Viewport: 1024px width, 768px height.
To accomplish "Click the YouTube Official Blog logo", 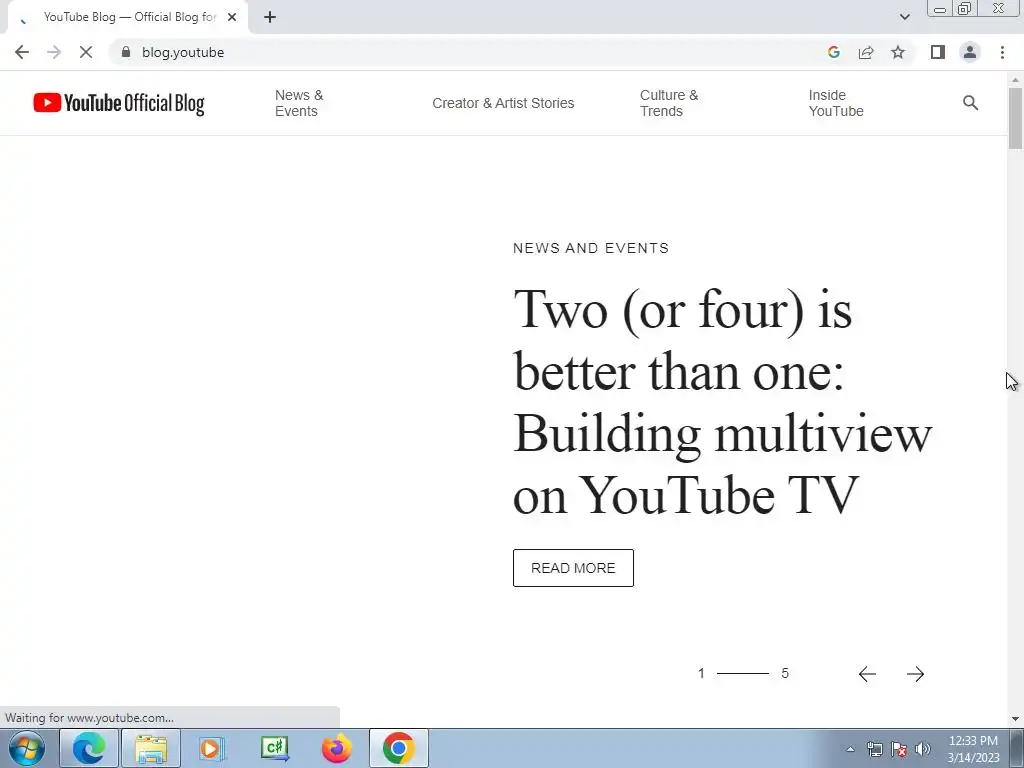I will point(119,103).
